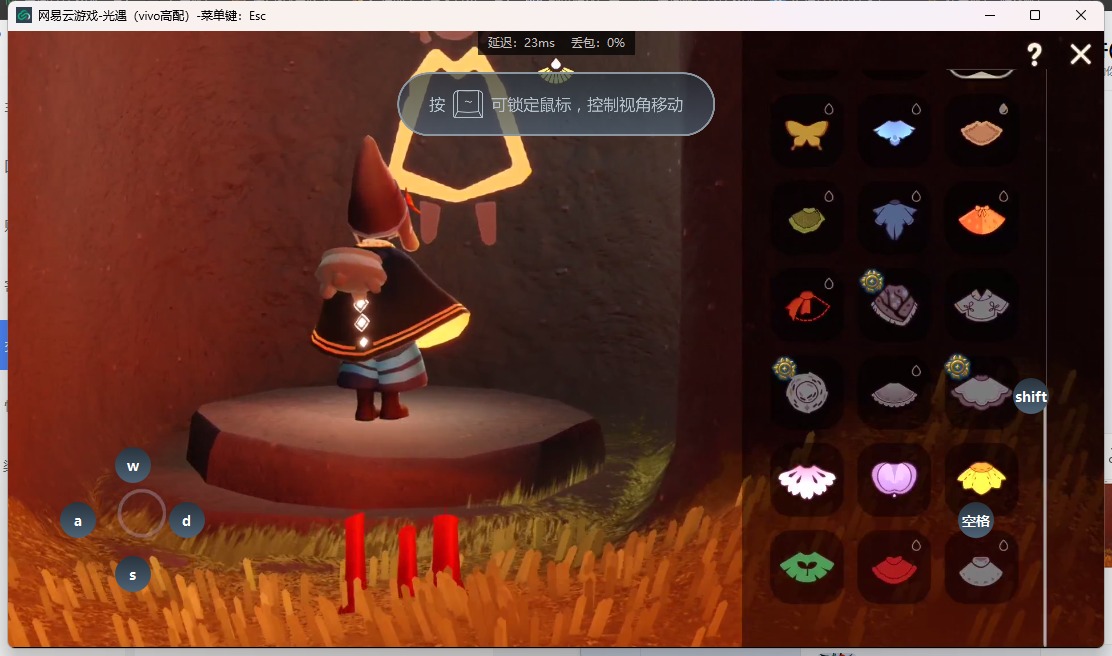Select the light blue winged cape
The image size is (1112, 656).
point(894,133)
